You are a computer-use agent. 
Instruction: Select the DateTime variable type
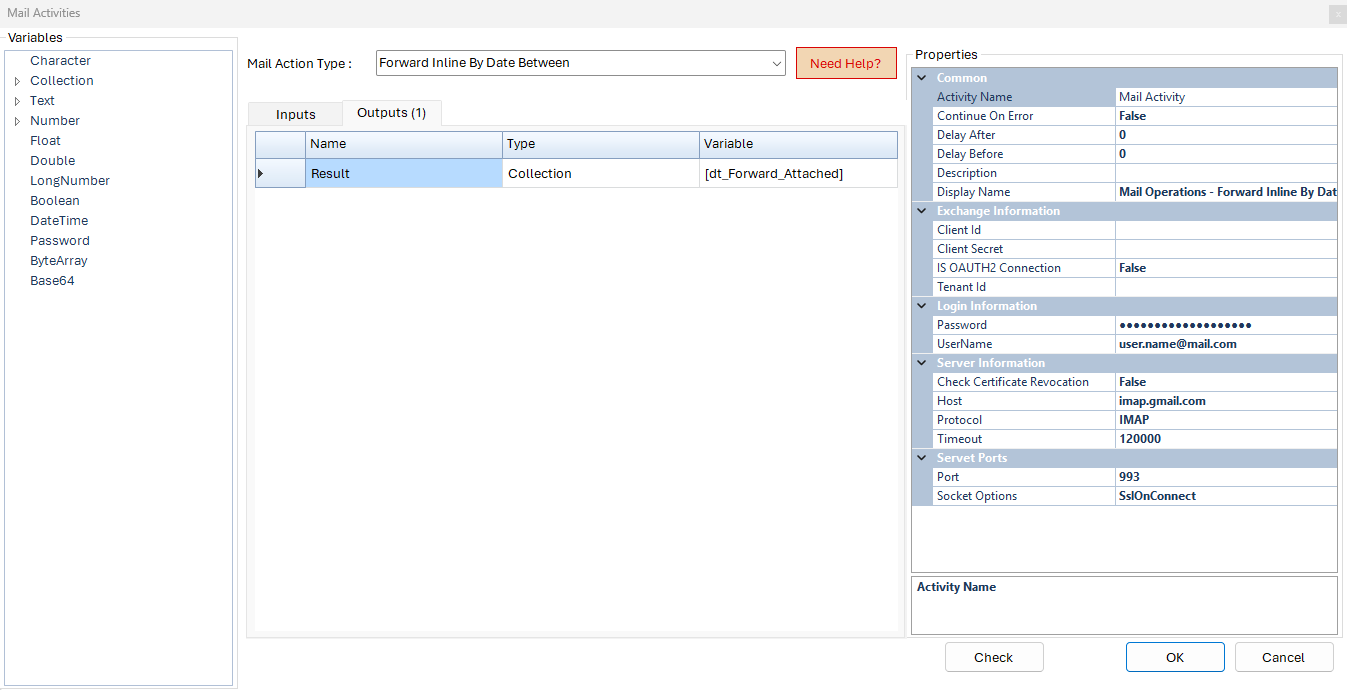click(x=59, y=221)
